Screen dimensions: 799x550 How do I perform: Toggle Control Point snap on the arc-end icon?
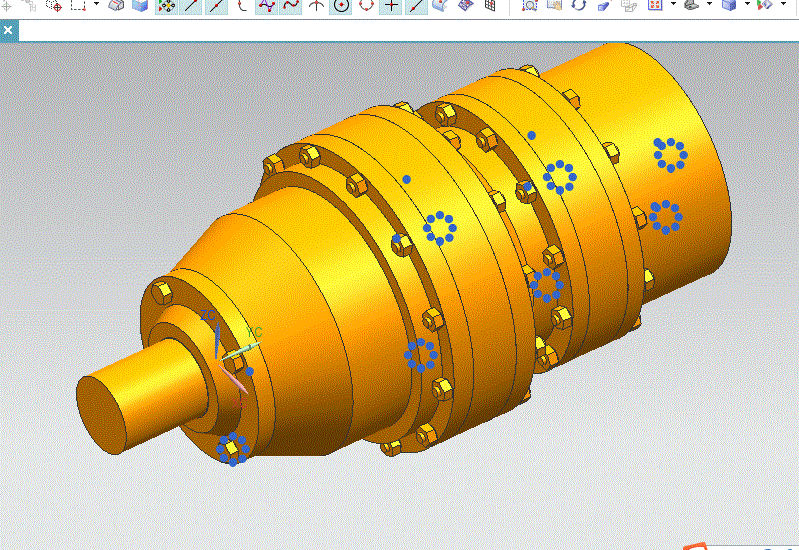(242, 6)
